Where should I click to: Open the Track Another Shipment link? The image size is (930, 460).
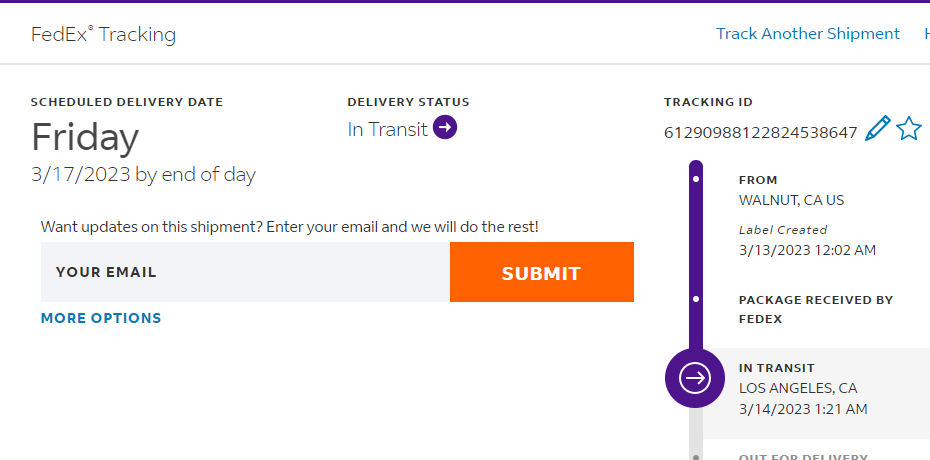[807, 34]
